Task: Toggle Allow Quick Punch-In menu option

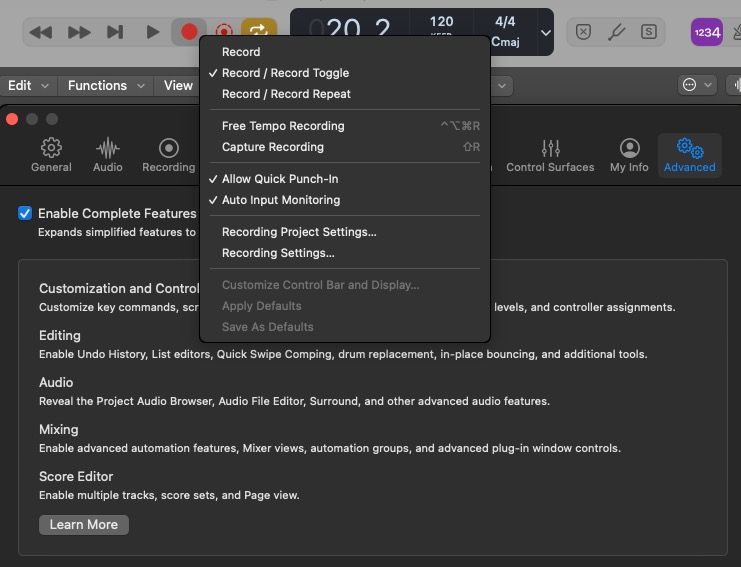Action: coord(280,179)
